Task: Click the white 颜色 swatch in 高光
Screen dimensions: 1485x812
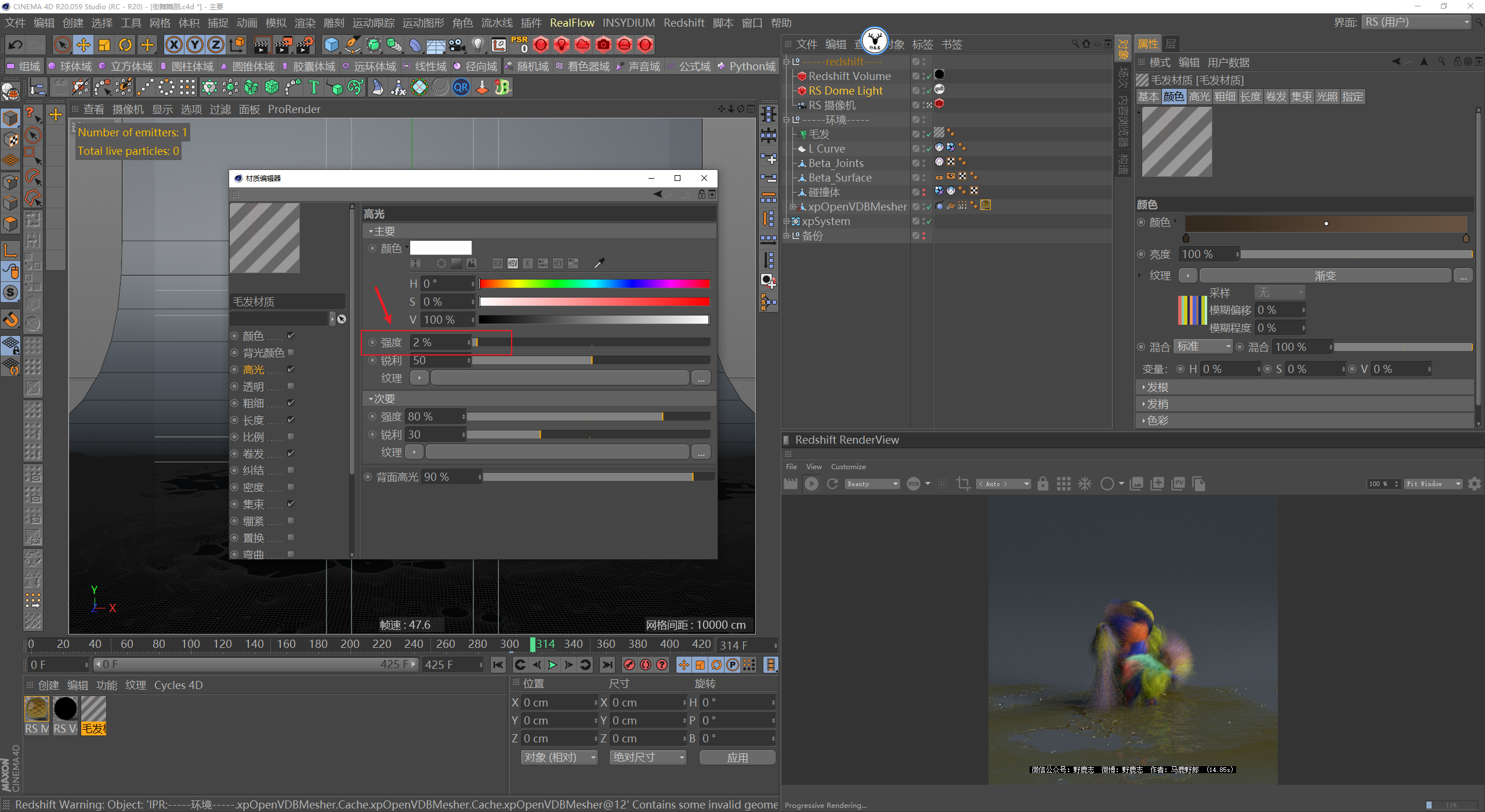Action: pos(440,248)
